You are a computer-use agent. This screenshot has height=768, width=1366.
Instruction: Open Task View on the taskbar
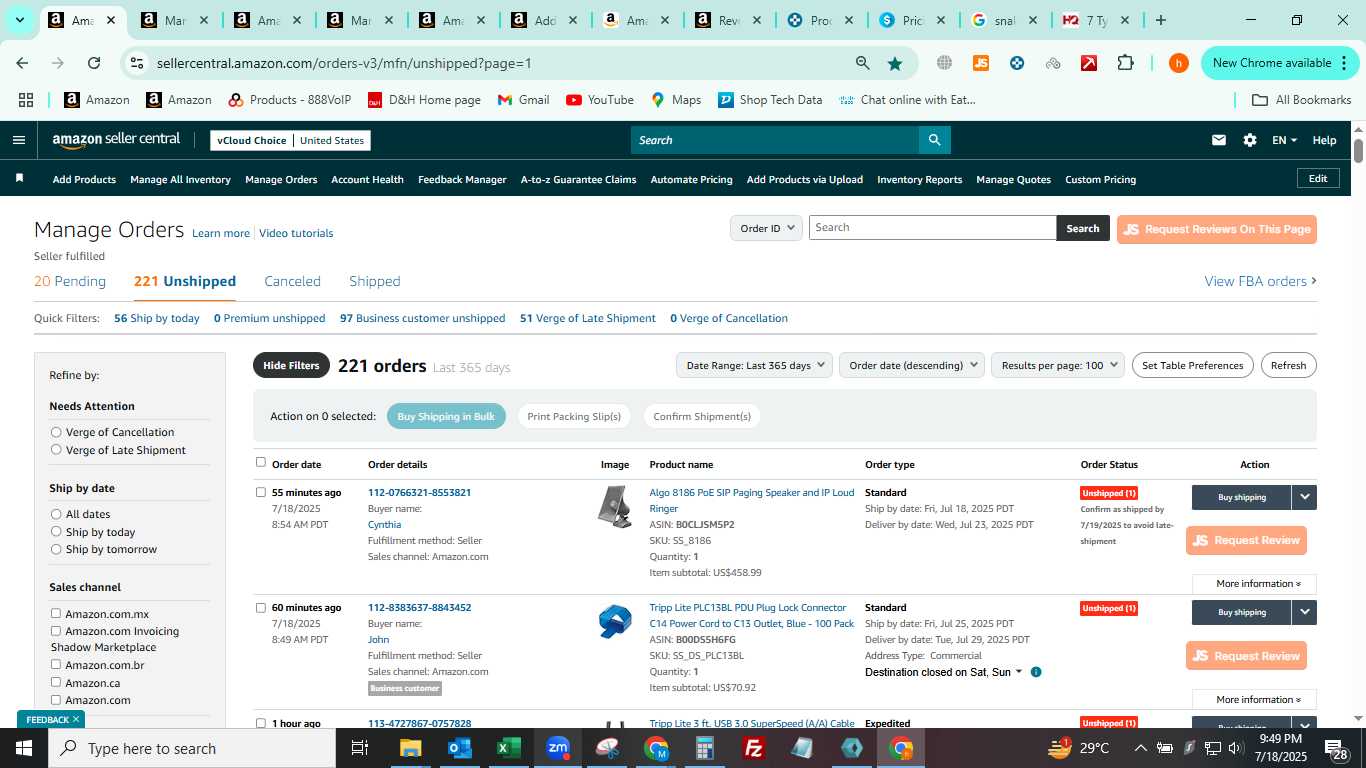pos(361,748)
